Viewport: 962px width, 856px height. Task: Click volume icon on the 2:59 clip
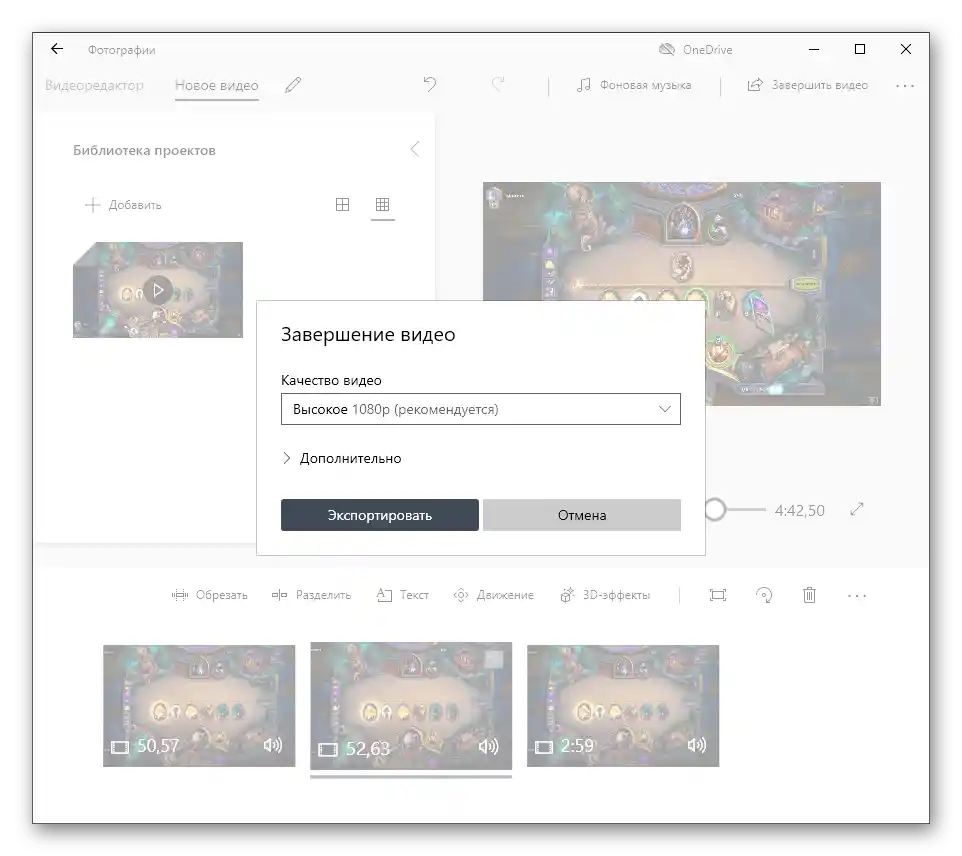(697, 745)
